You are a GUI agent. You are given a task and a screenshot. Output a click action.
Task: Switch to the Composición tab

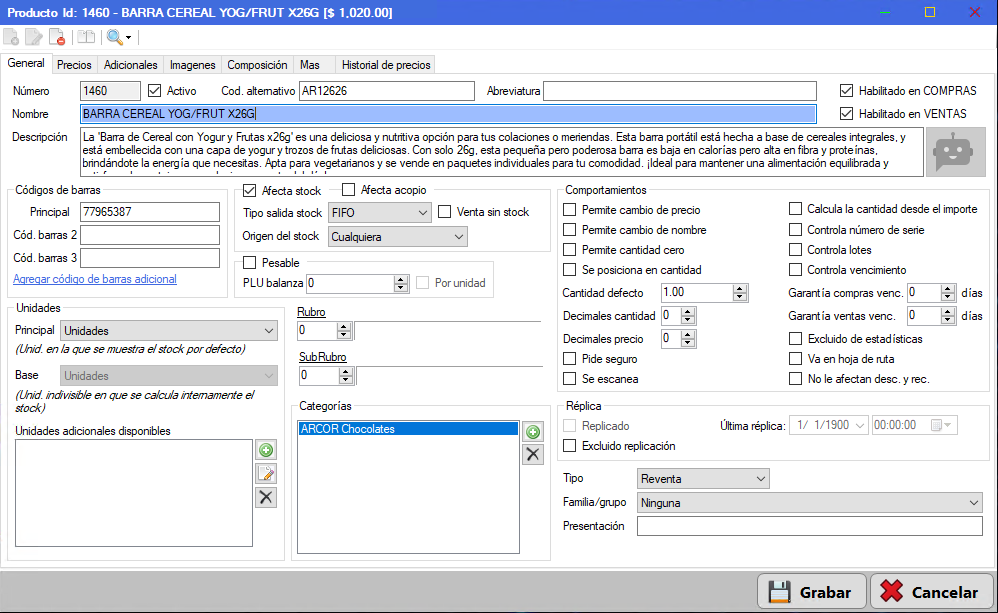[257, 65]
